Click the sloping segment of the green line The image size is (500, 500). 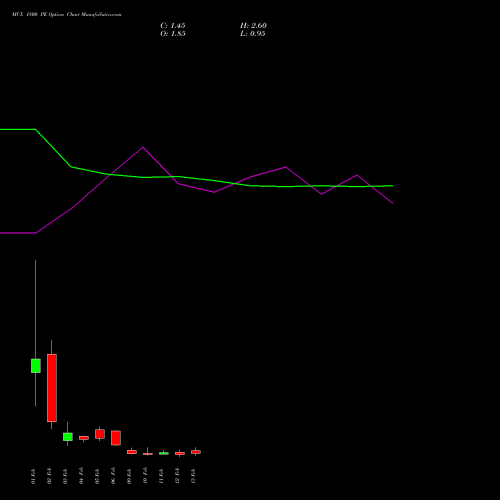tap(53, 148)
